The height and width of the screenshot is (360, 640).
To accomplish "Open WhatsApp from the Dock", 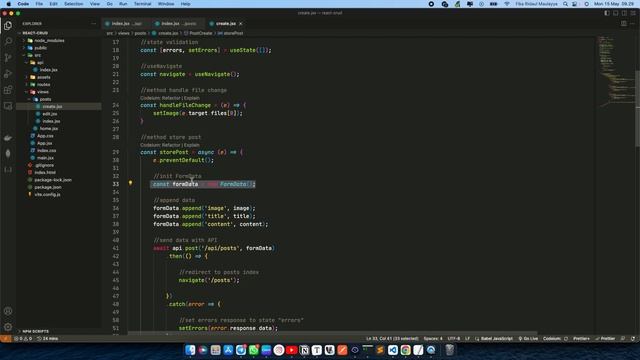I will (x=253, y=350).
